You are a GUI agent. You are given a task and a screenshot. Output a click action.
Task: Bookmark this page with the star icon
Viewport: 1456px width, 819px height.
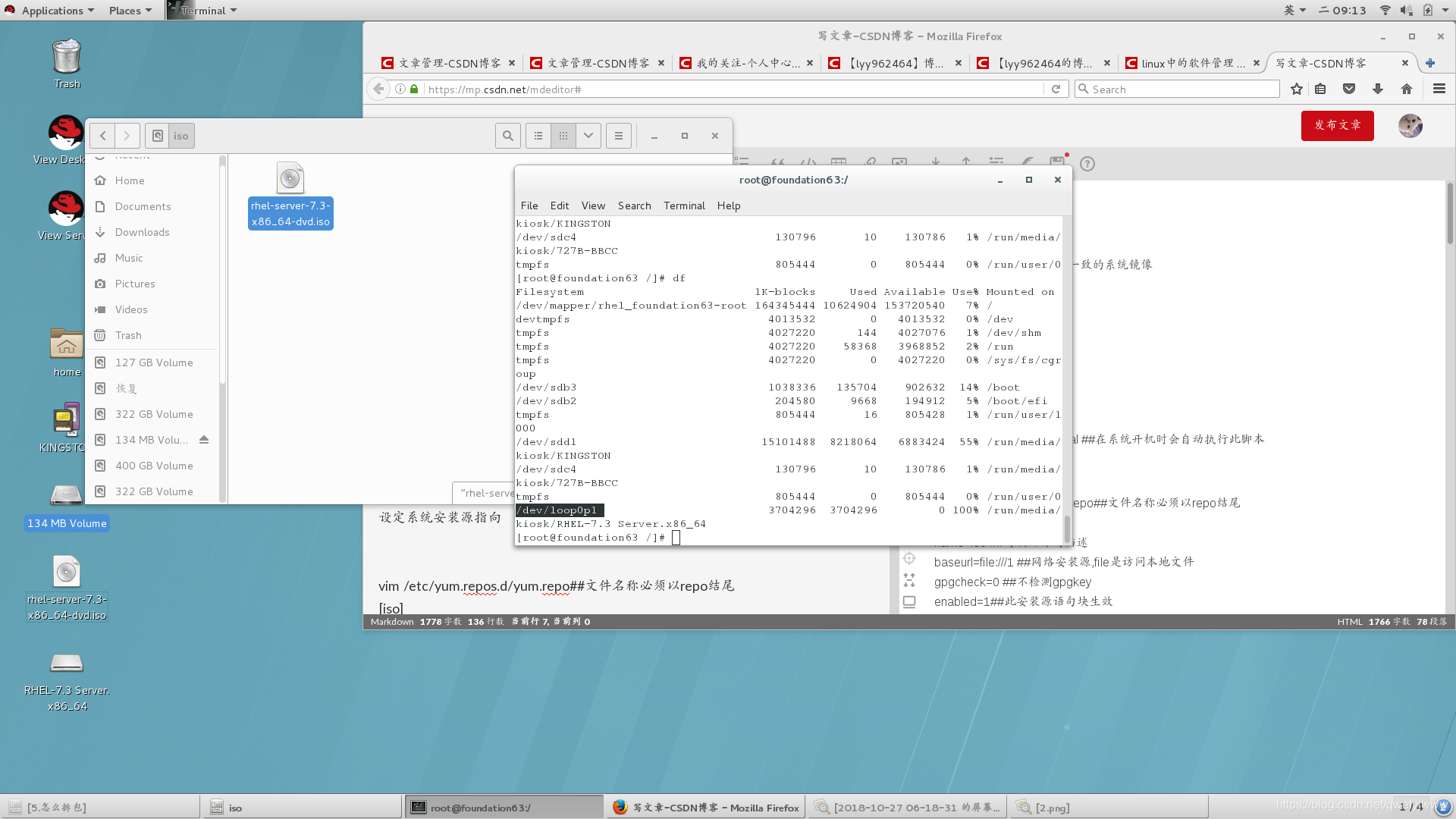1297,89
